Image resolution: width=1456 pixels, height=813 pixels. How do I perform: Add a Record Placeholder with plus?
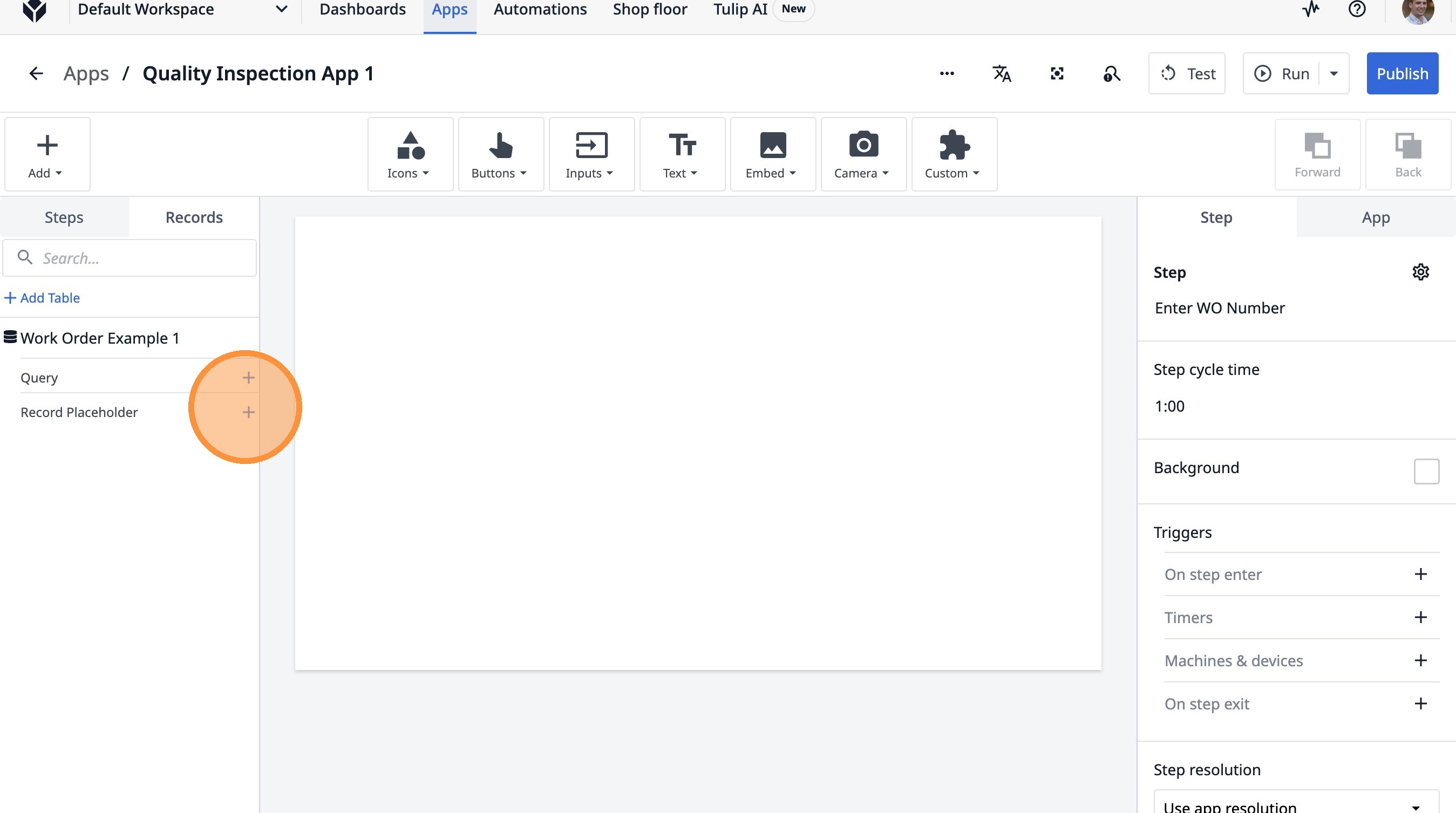point(248,412)
